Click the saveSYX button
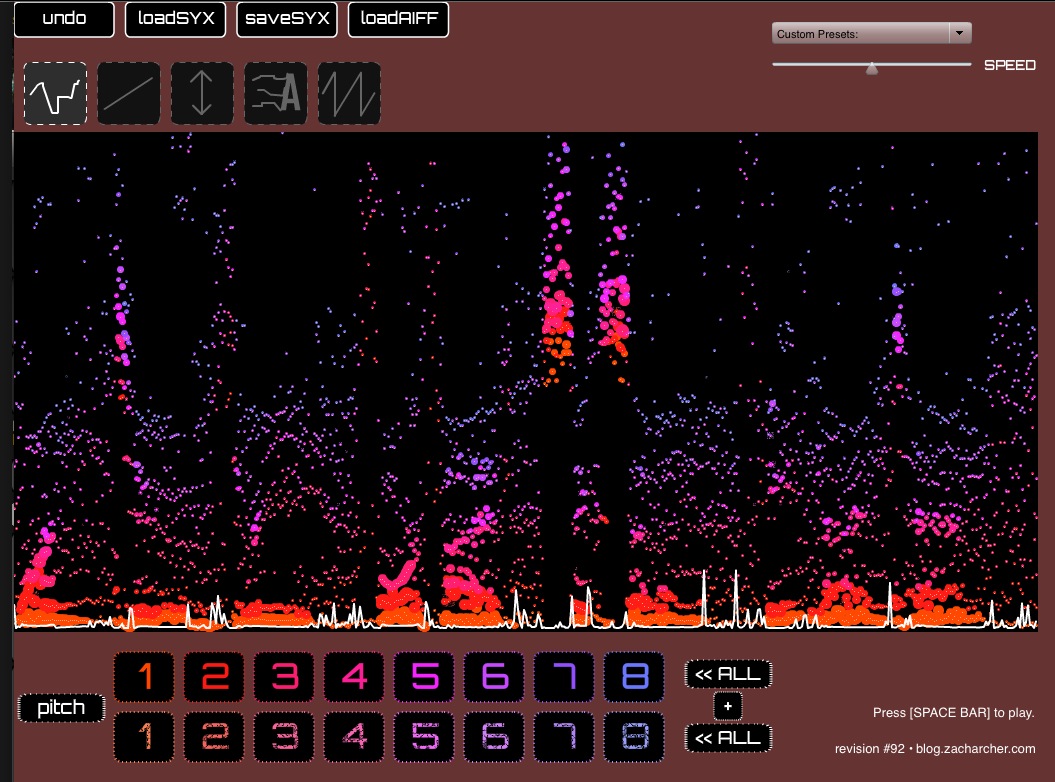This screenshot has width=1055, height=782. [x=287, y=19]
